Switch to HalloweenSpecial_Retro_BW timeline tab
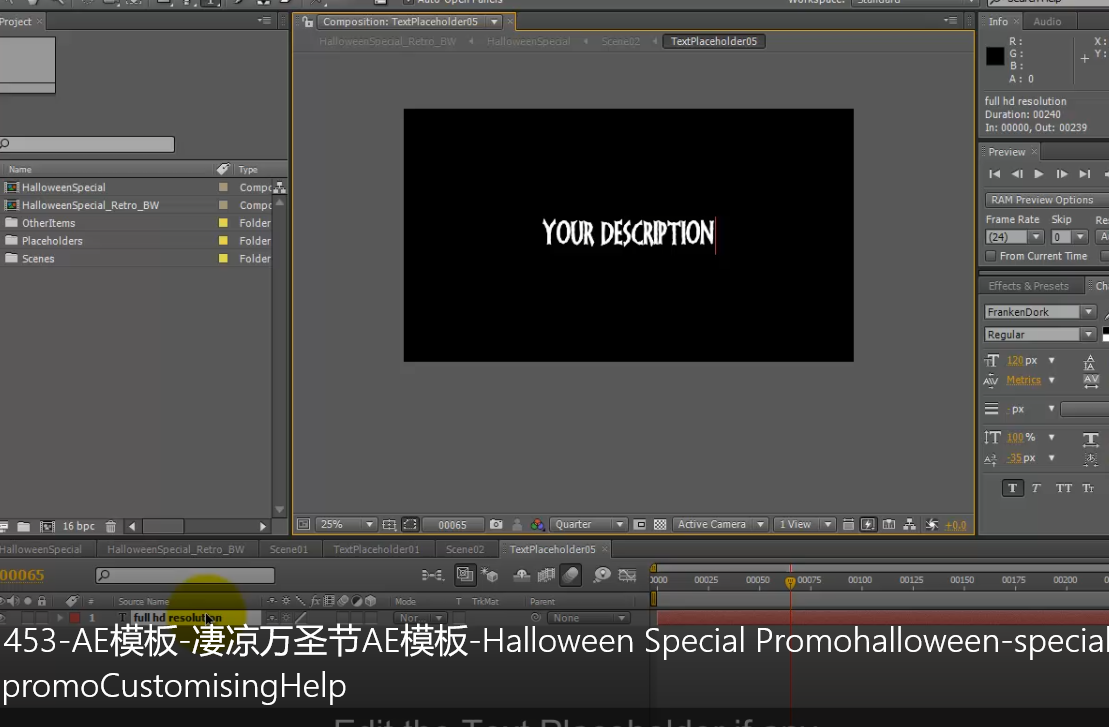Viewport: 1109px width, 727px height. coord(175,549)
